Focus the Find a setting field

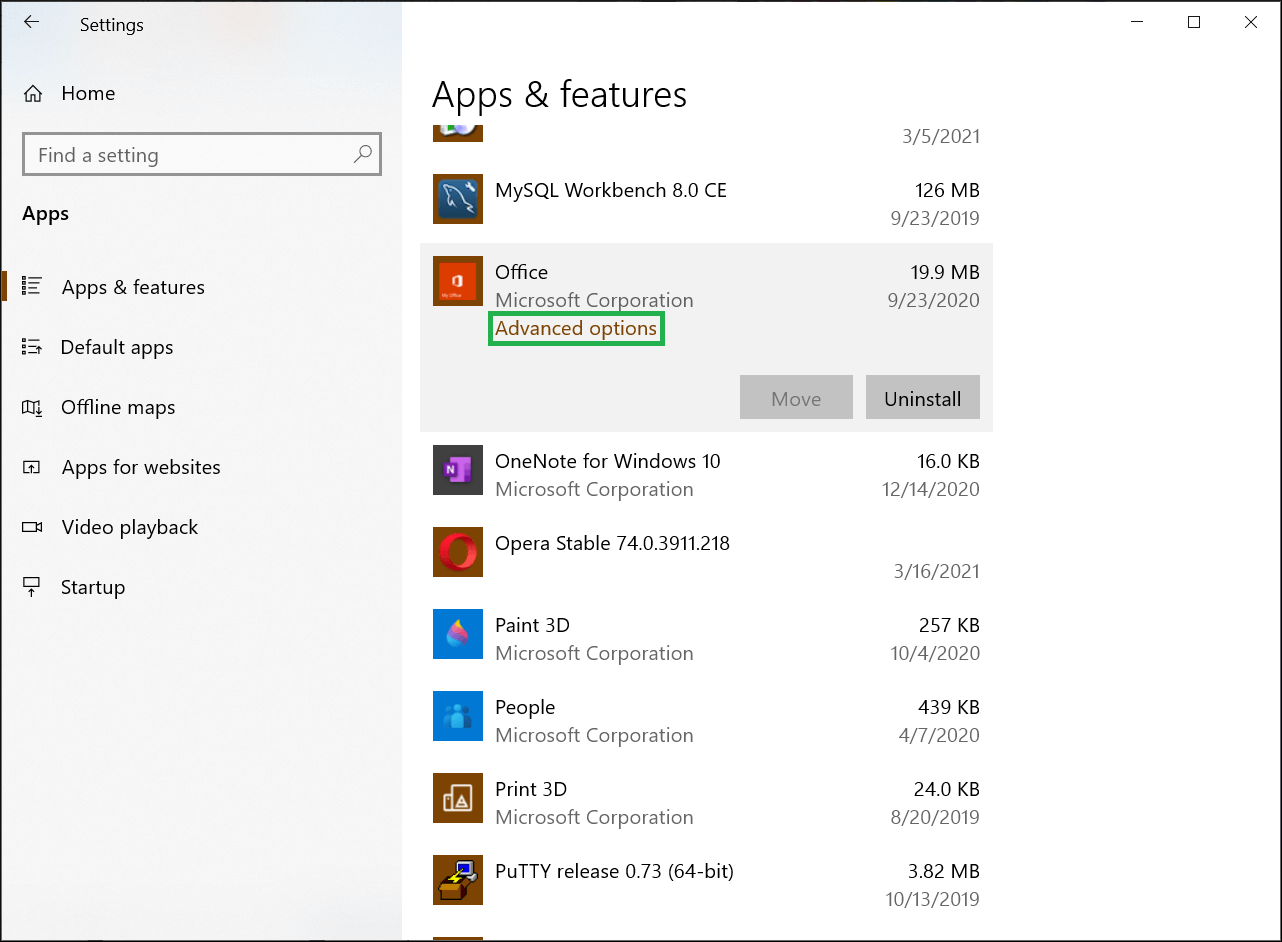click(x=201, y=155)
